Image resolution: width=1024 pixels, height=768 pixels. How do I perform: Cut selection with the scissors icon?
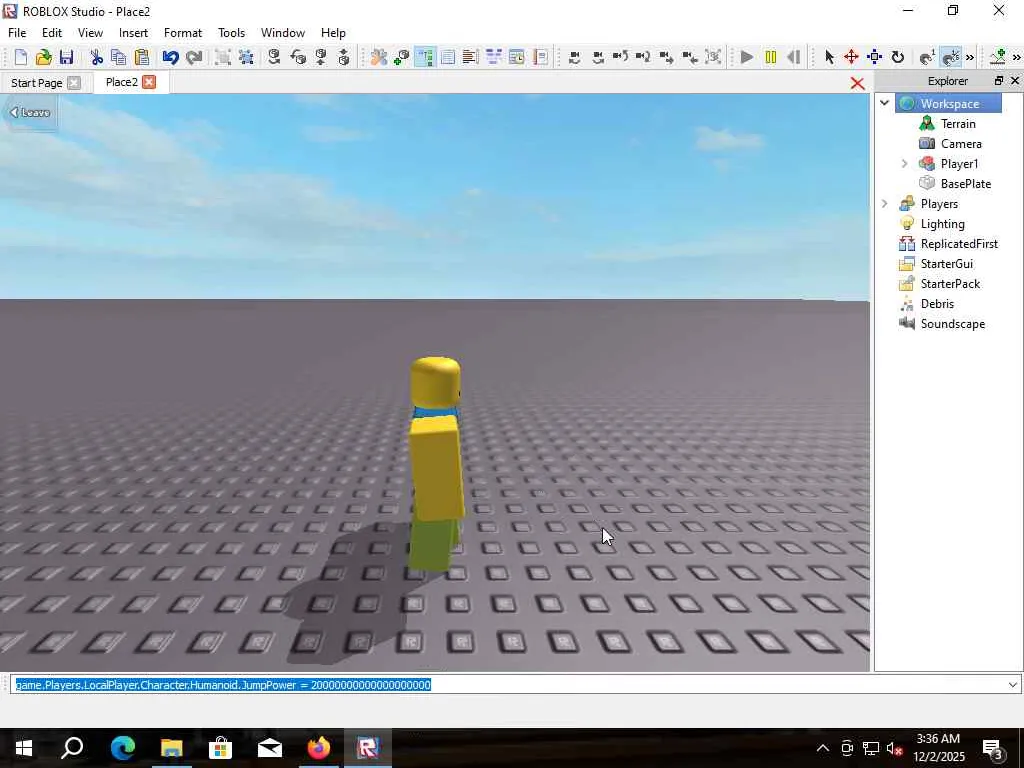pos(96,57)
